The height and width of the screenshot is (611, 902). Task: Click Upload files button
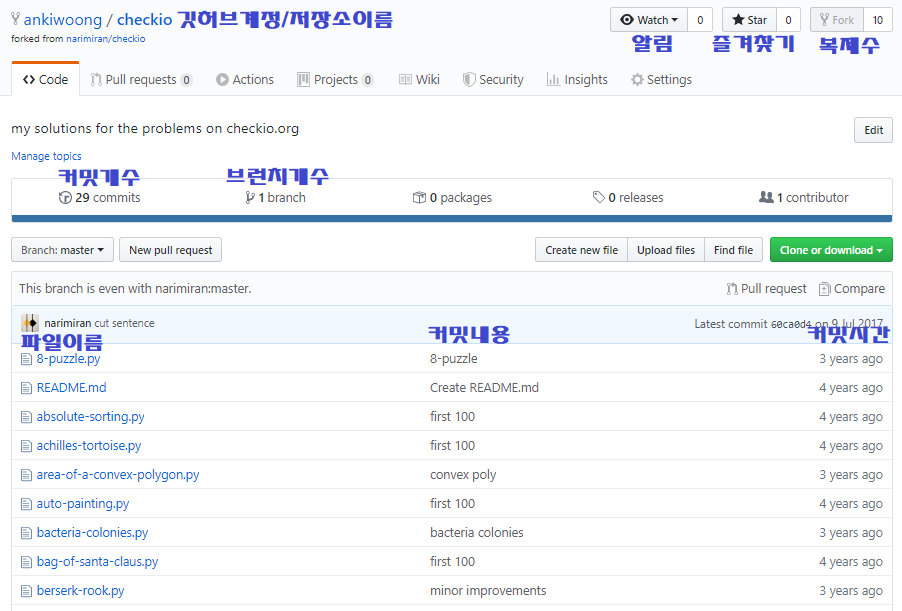pos(666,250)
